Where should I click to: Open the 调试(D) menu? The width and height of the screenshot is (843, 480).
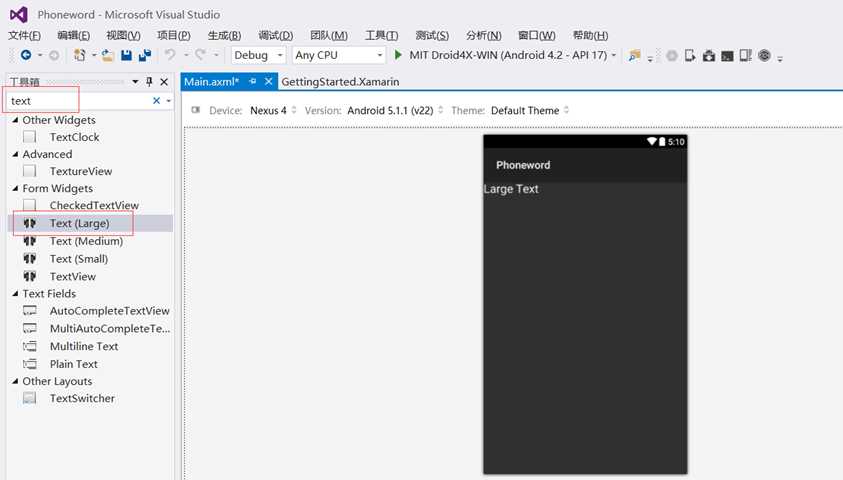click(x=276, y=35)
